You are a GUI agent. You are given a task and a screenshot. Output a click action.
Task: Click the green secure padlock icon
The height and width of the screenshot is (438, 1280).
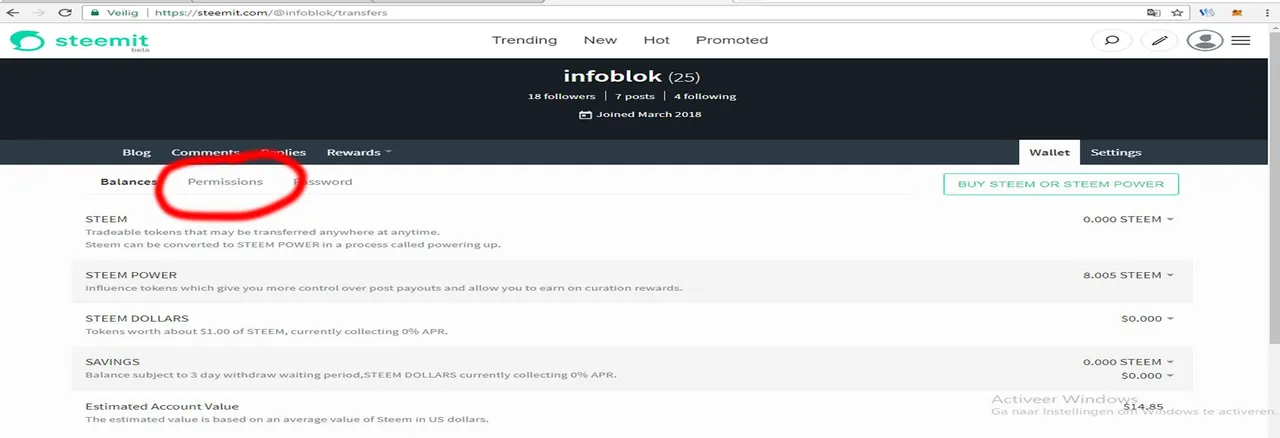point(94,13)
